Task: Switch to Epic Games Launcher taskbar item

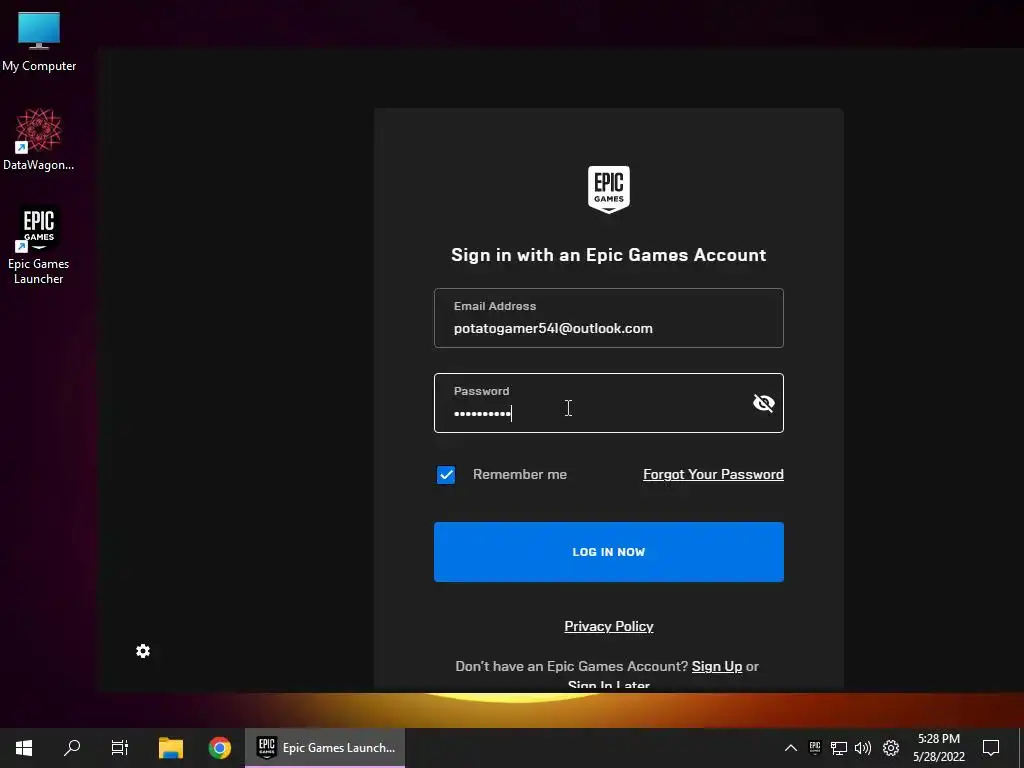Action: (x=325, y=748)
